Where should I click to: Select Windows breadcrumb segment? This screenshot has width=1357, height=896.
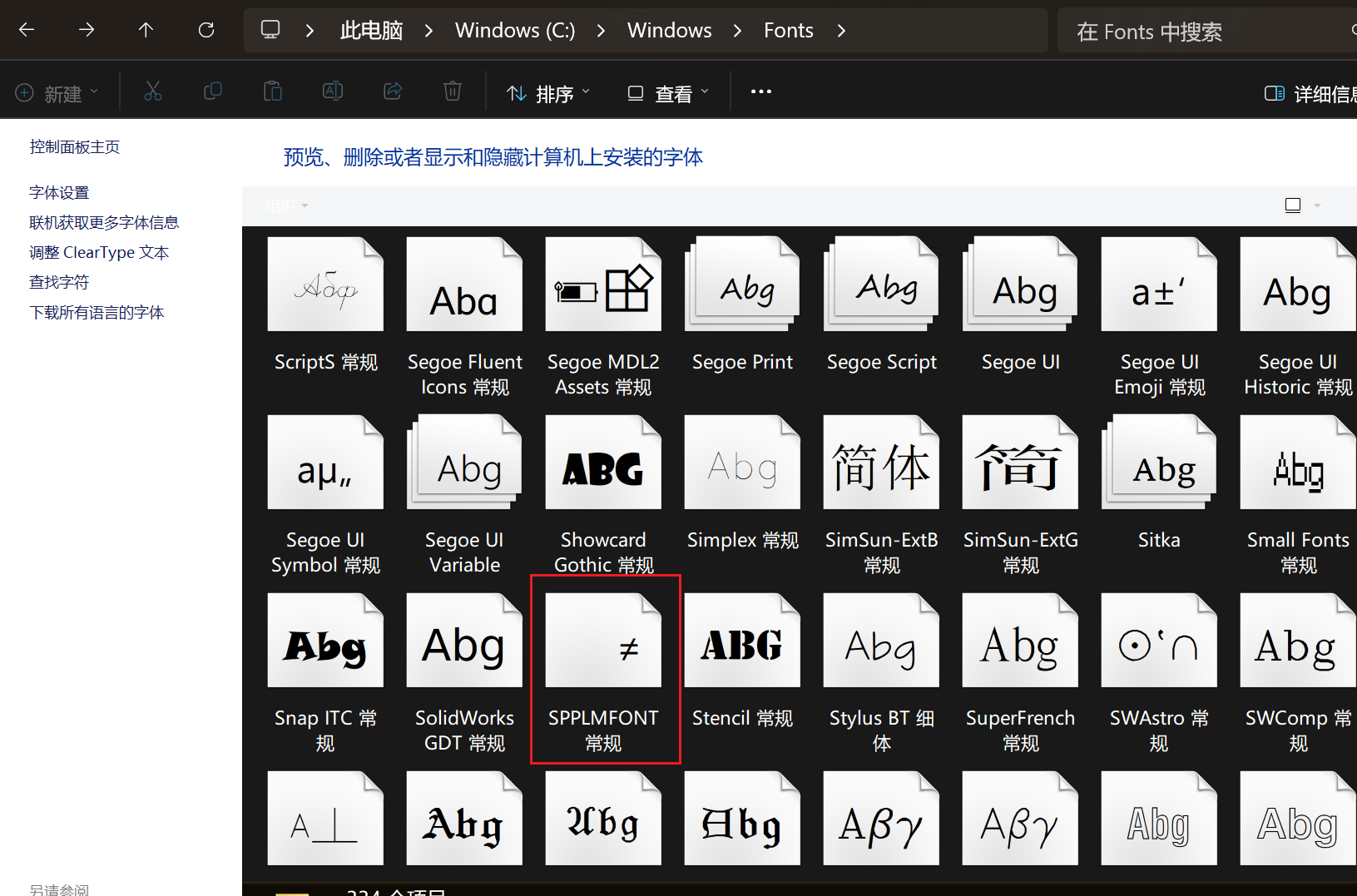(669, 31)
